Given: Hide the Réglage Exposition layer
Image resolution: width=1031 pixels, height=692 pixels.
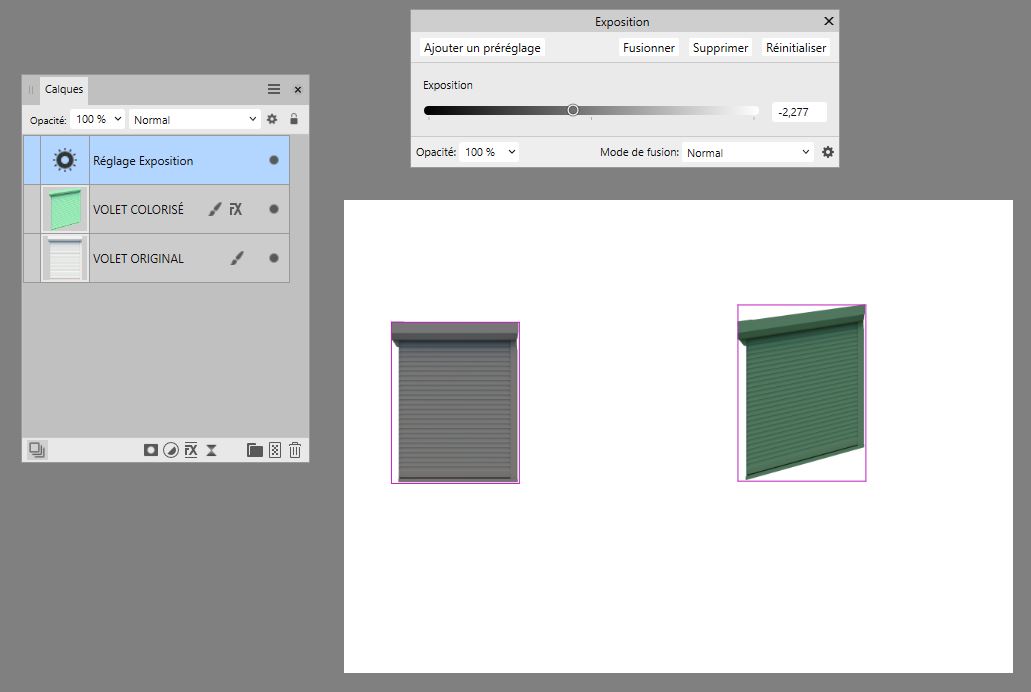Looking at the screenshot, I should 274,160.
